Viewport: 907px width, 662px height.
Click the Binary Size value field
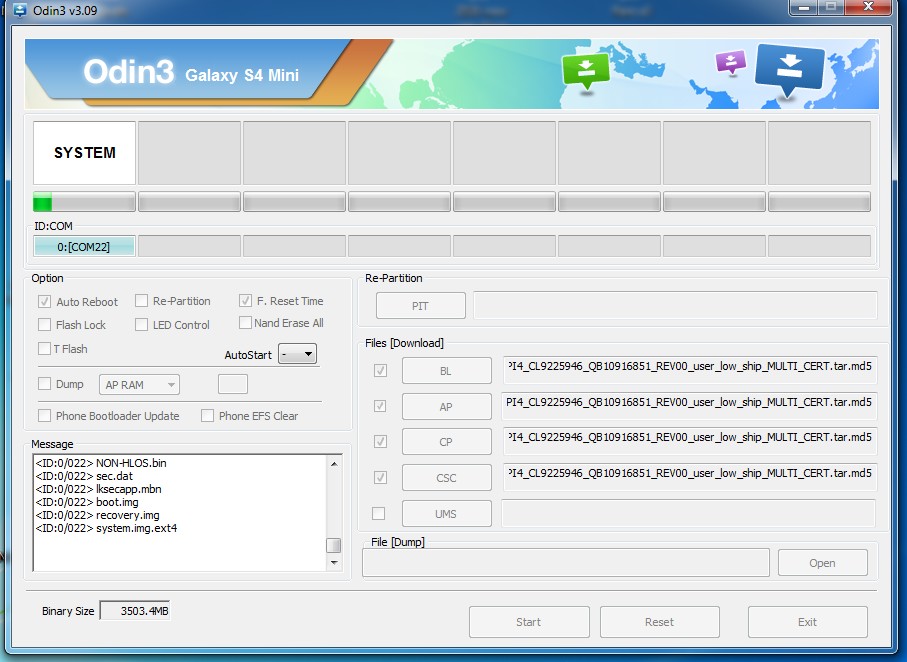[135, 610]
